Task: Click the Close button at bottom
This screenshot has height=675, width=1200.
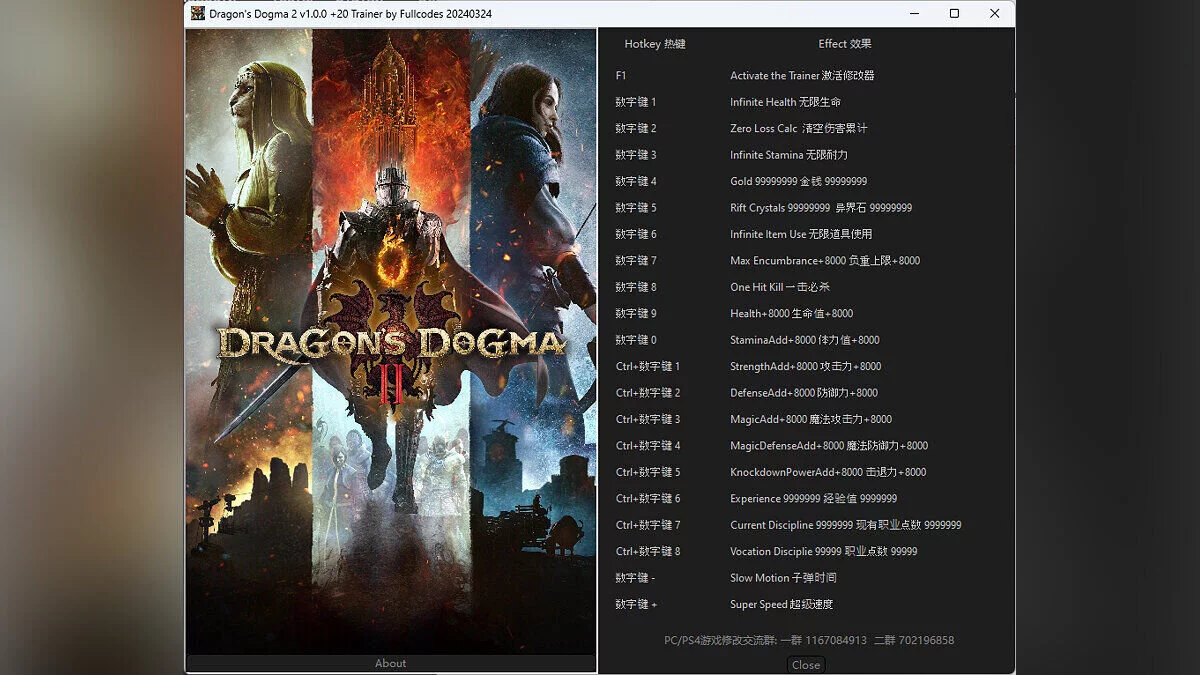Action: pos(806,665)
